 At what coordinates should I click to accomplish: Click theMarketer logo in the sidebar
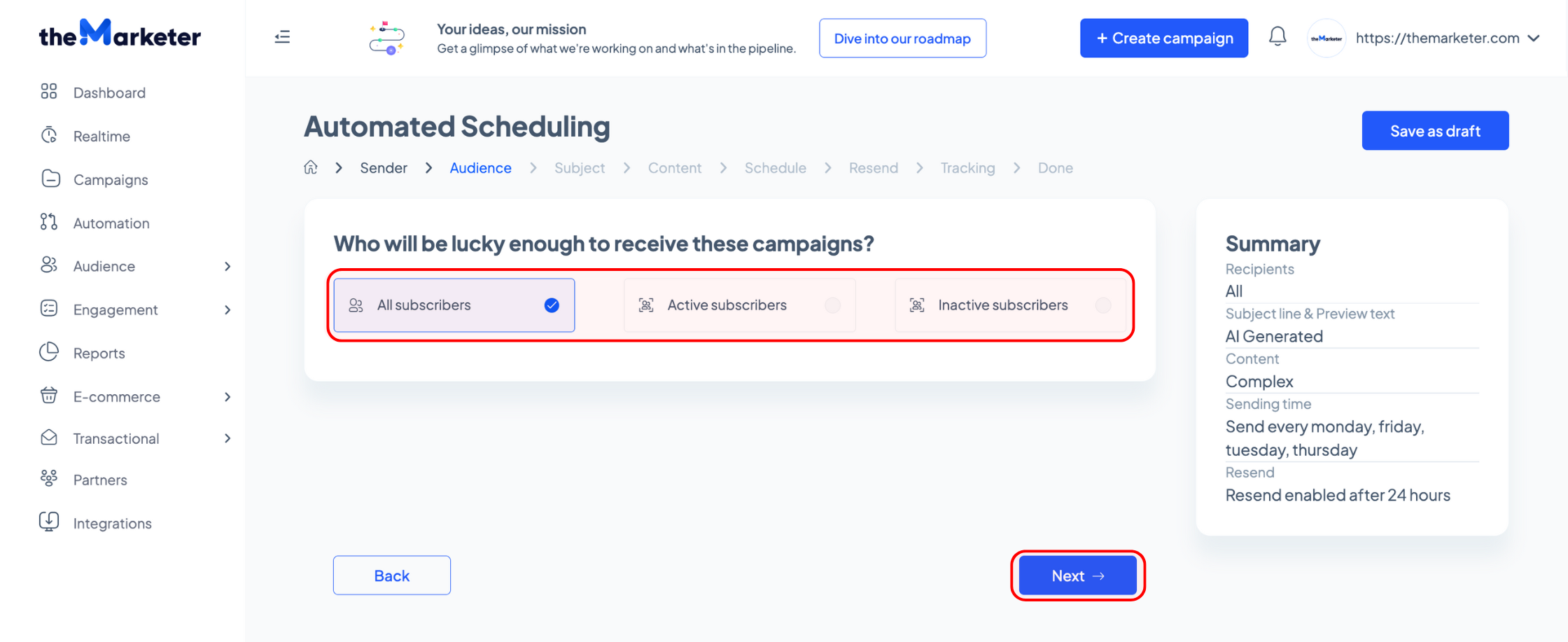120,34
